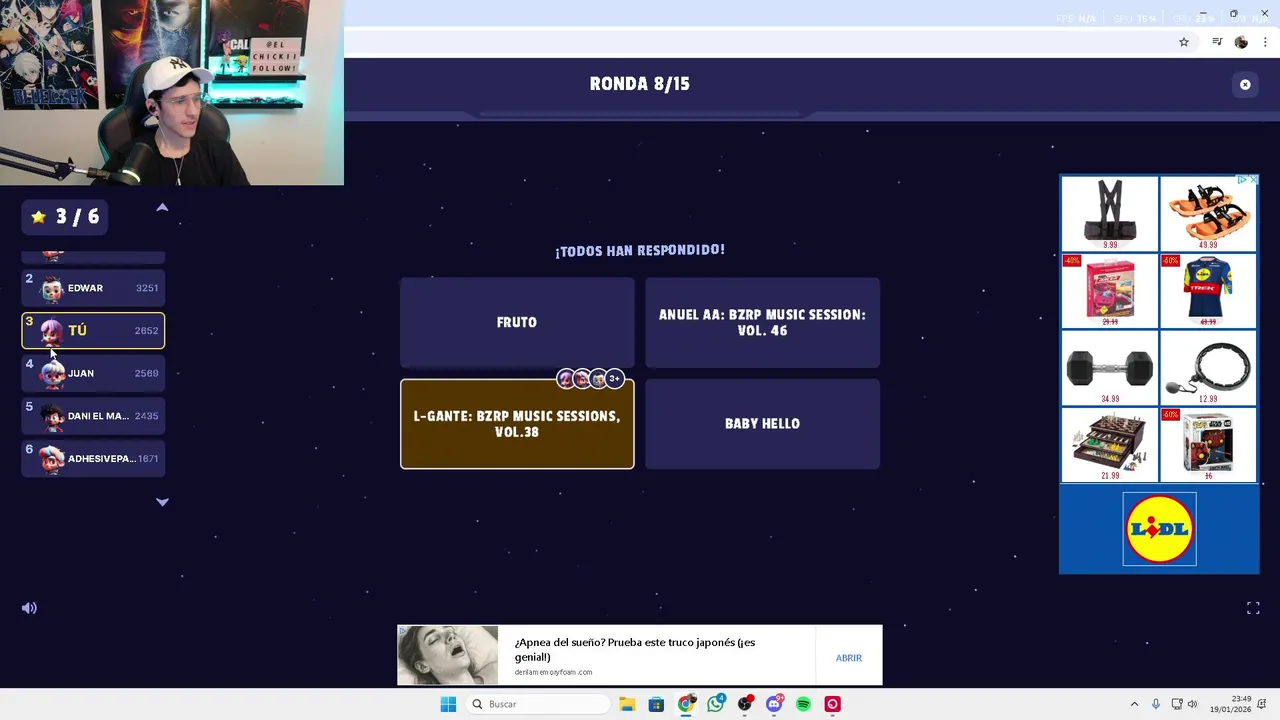Open the network tray icon
This screenshot has width=1280, height=720.
tap(1177, 704)
